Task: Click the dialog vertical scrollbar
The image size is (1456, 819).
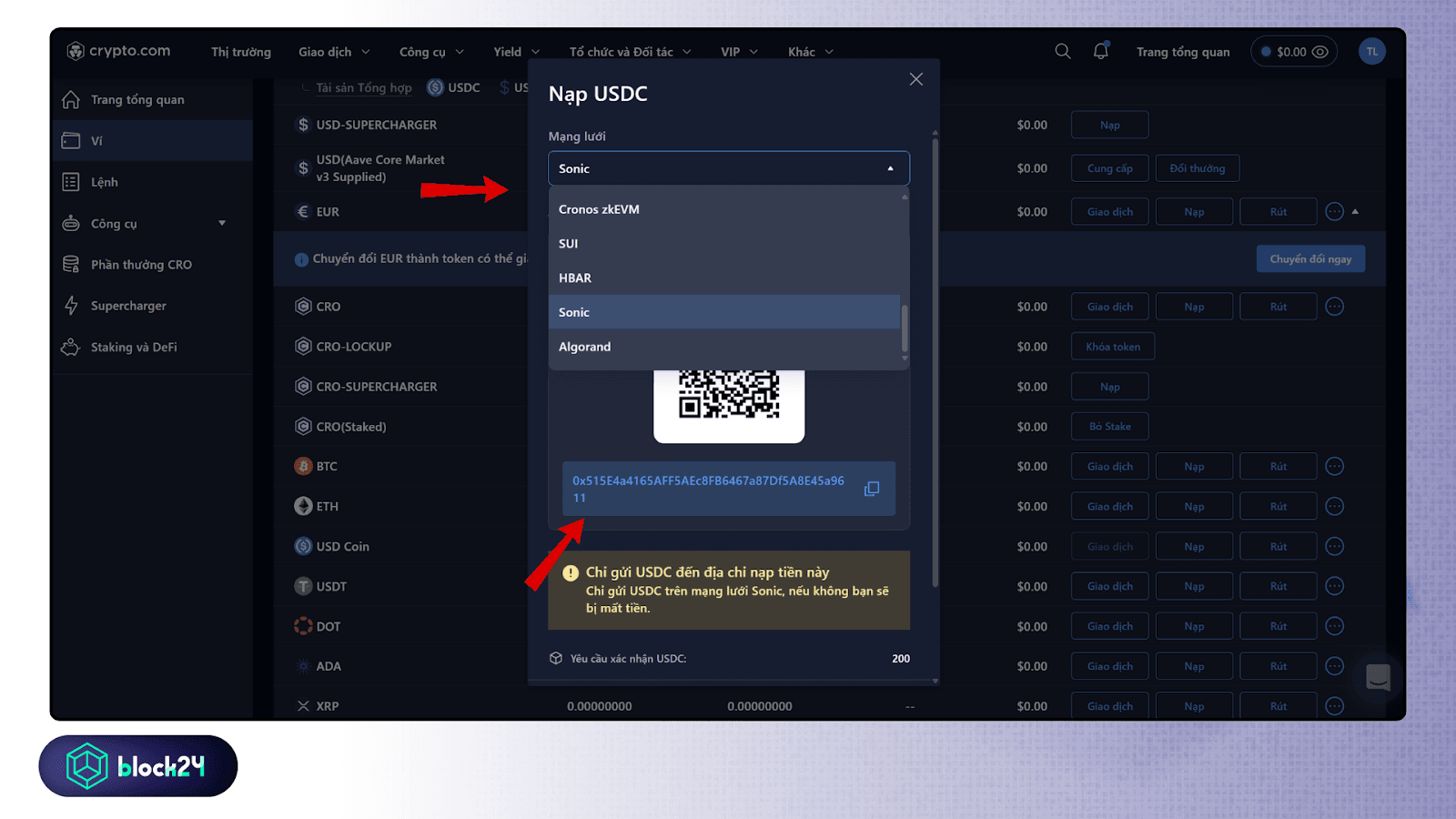Action: 935,362
